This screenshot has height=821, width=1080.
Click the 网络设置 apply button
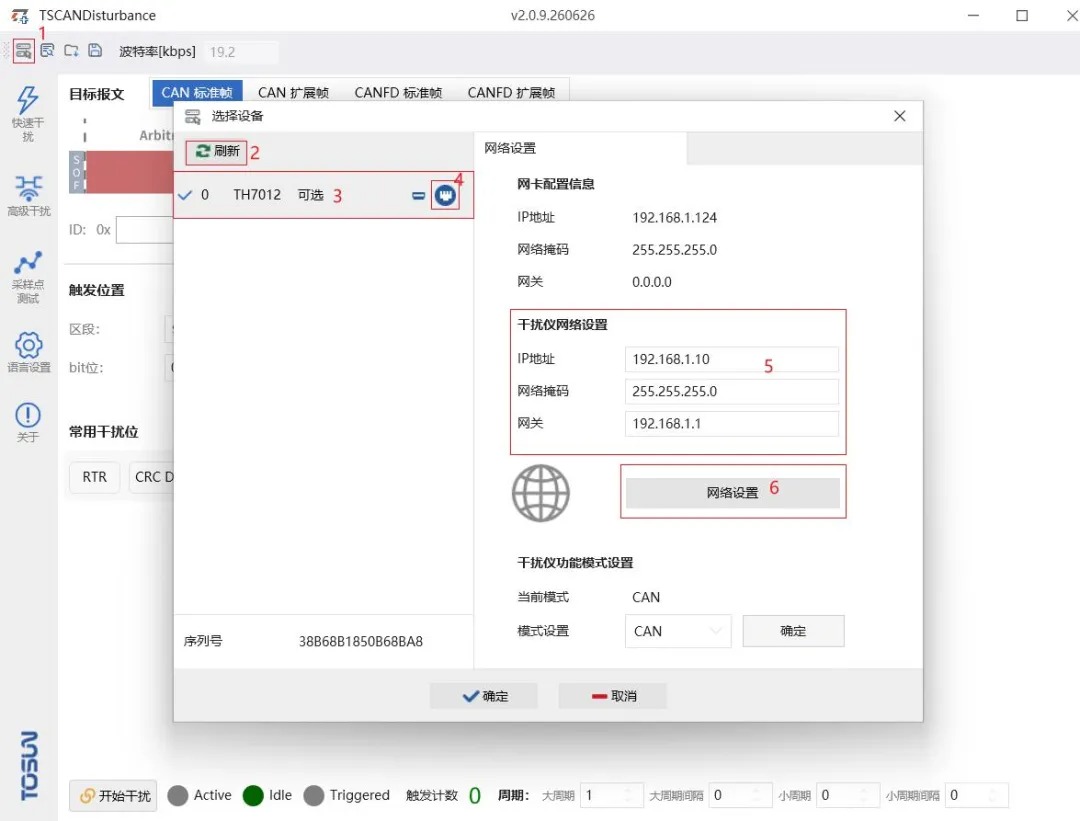(x=733, y=492)
